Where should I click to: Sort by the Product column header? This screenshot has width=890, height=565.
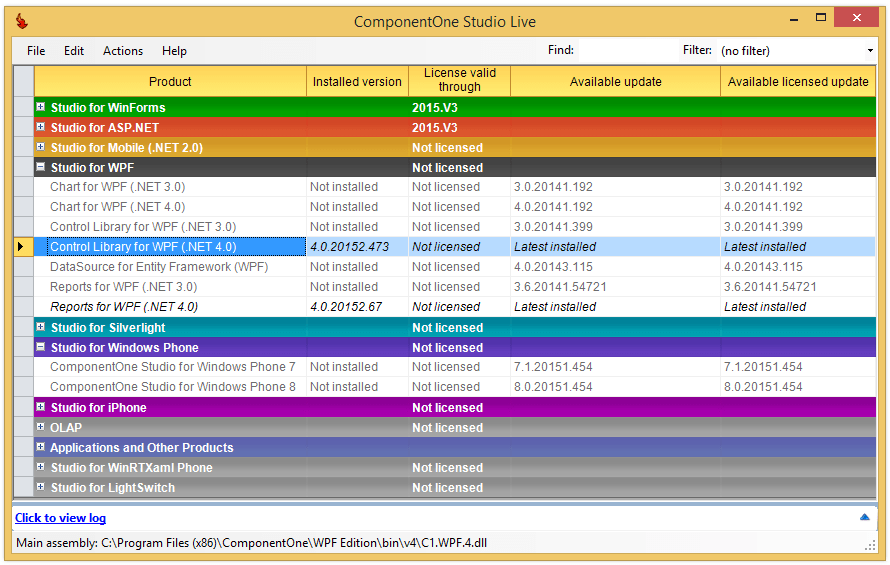point(170,82)
